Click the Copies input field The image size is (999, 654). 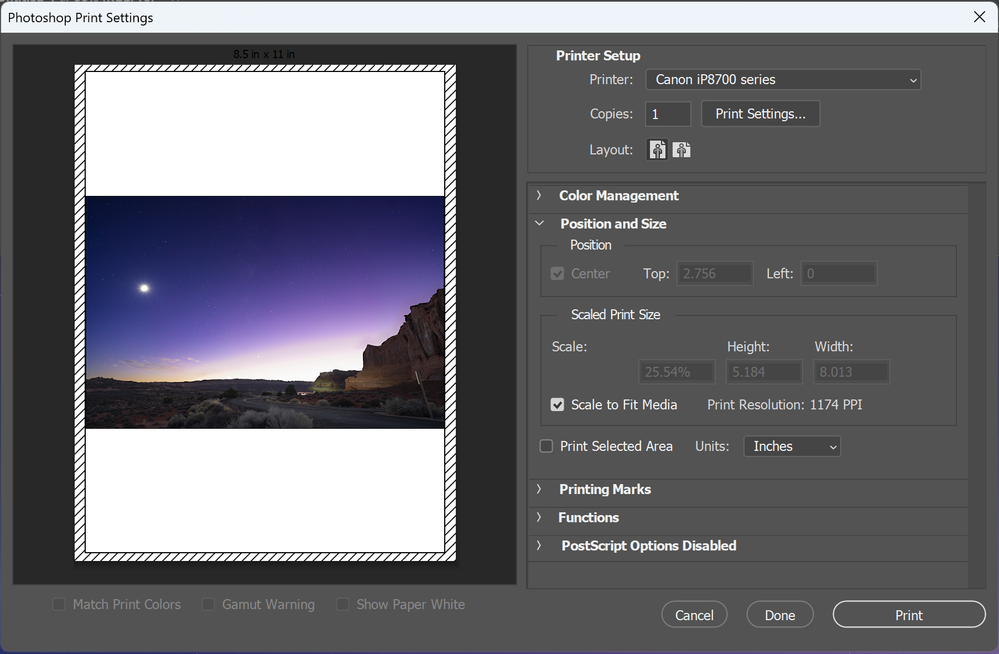[x=667, y=114]
